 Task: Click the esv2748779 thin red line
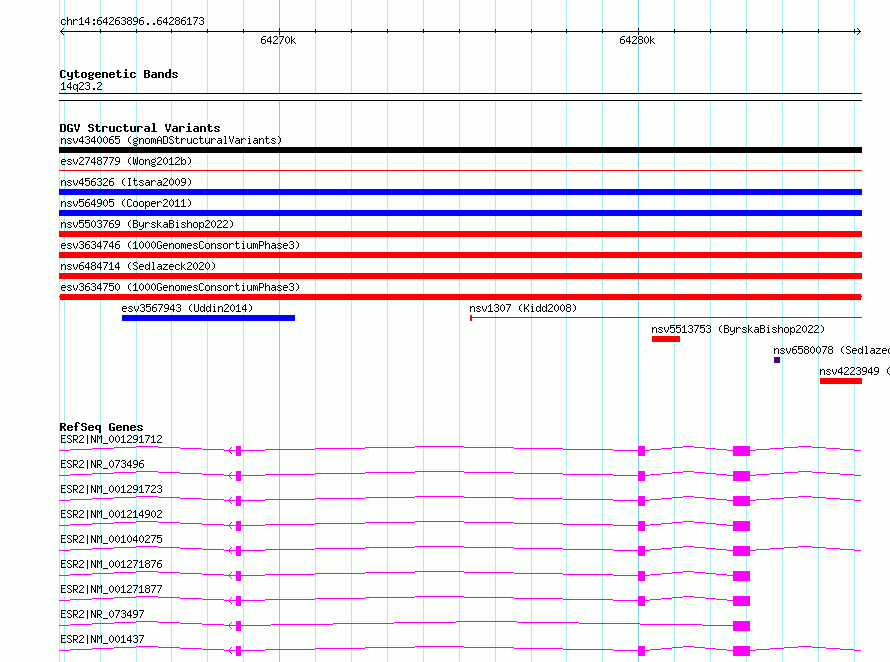[x=460, y=170]
